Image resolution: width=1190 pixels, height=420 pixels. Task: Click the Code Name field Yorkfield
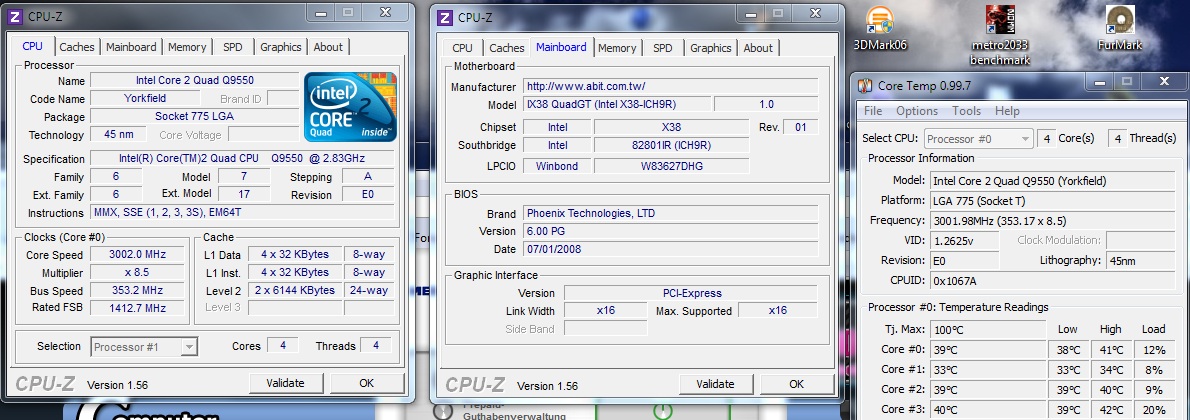(145, 98)
